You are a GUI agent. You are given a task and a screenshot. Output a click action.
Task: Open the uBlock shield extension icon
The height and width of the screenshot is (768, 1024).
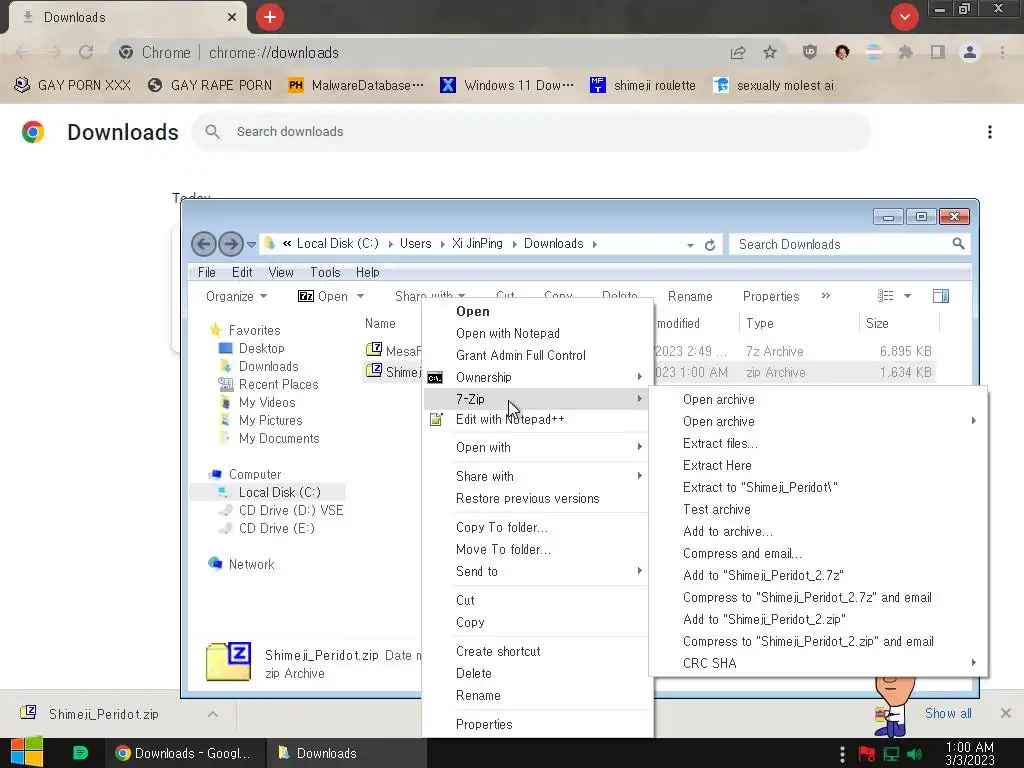[x=810, y=52]
